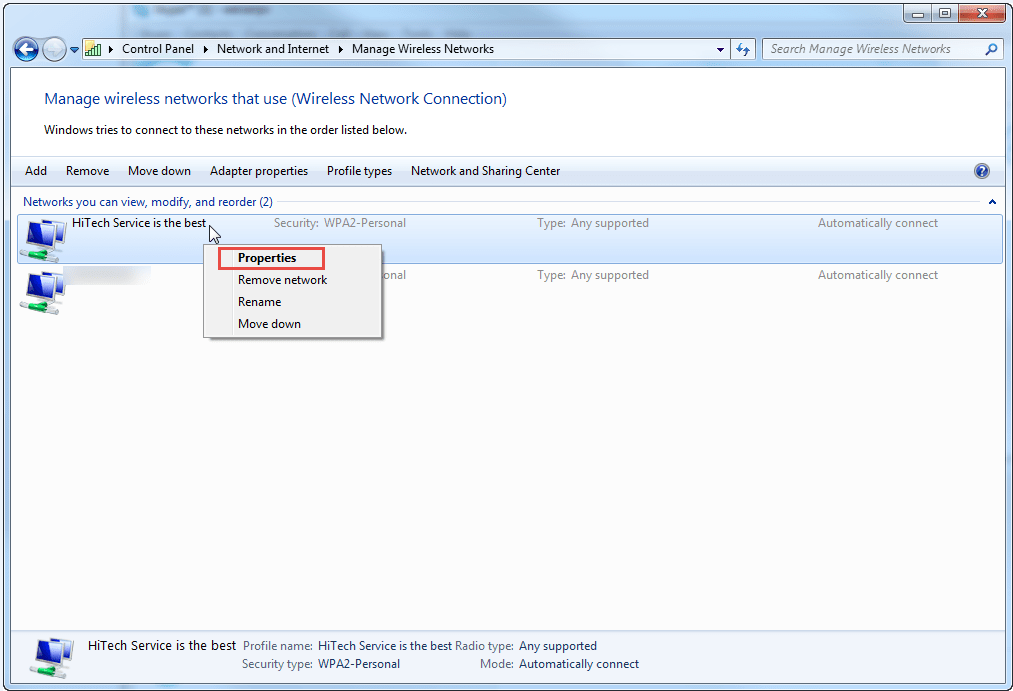The image size is (1013, 691).
Task: Choose Remove network from the context menu
Action: [282, 280]
